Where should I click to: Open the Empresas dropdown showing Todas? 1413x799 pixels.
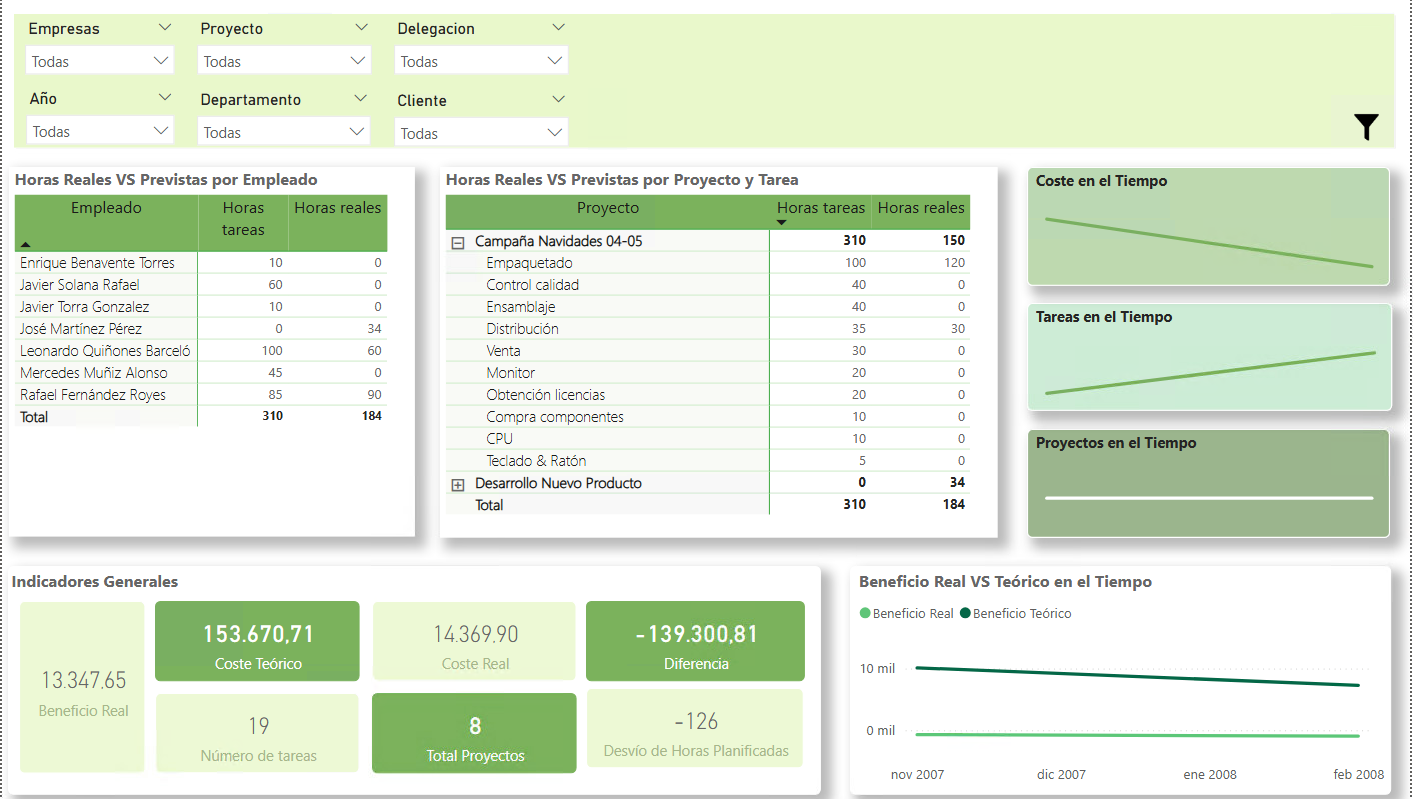click(100, 61)
